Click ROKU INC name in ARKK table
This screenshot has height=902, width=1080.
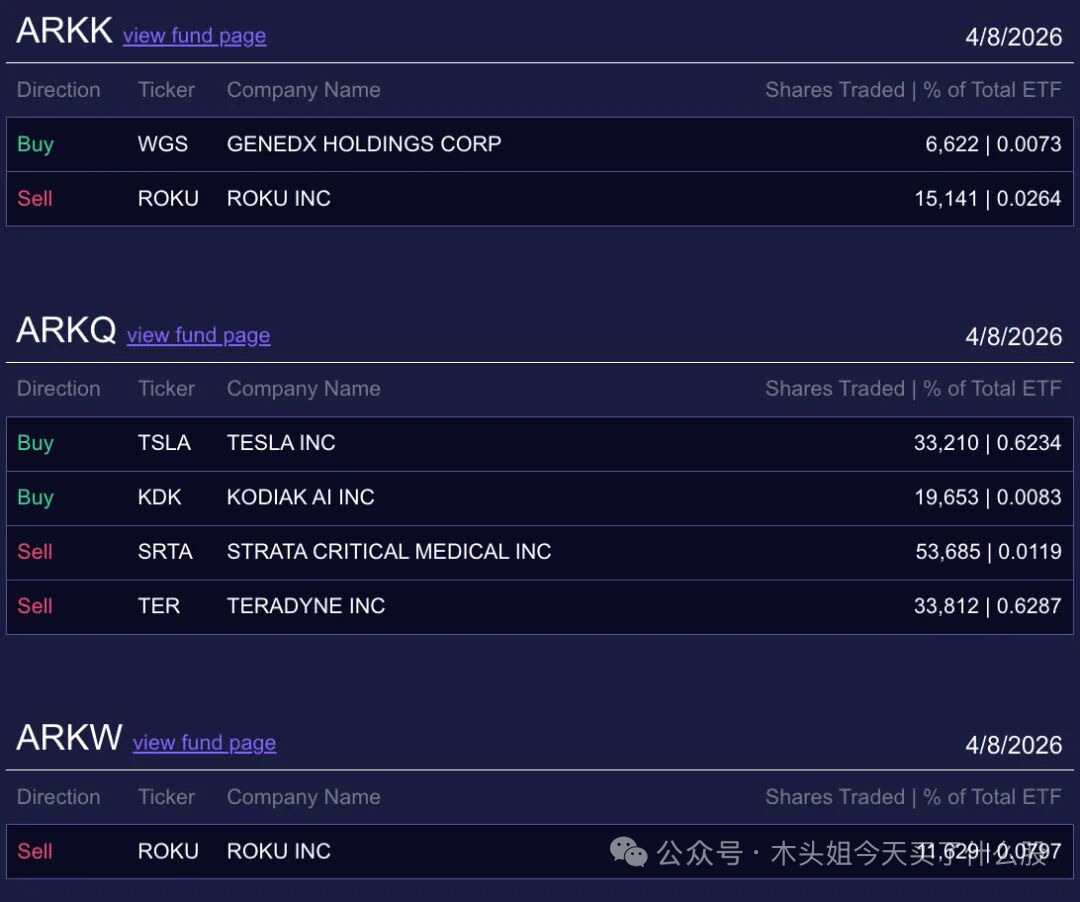click(x=279, y=198)
